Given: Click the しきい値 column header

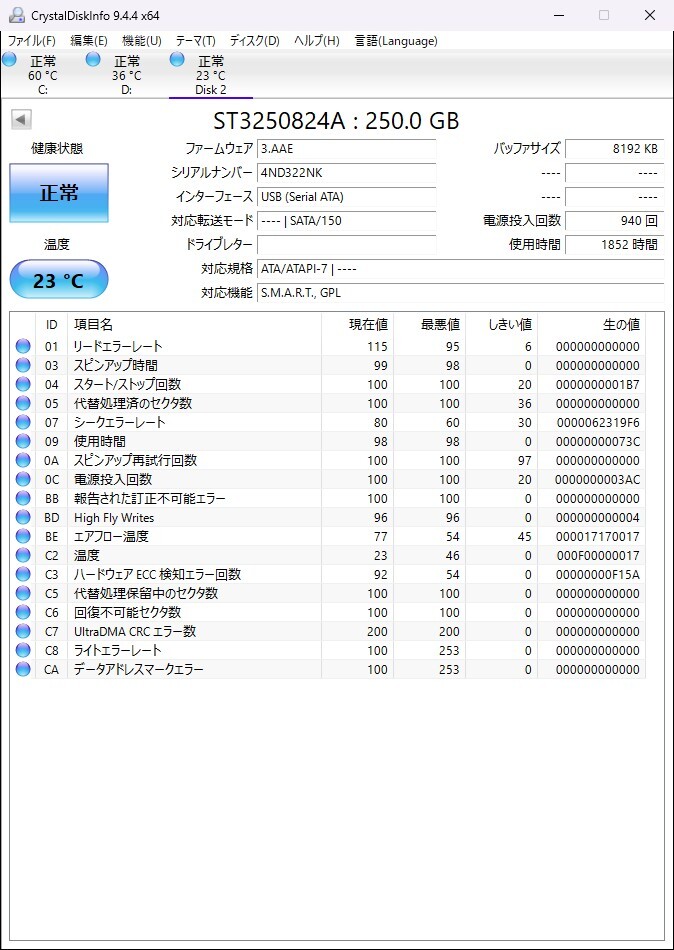Looking at the screenshot, I should [x=501, y=325].
